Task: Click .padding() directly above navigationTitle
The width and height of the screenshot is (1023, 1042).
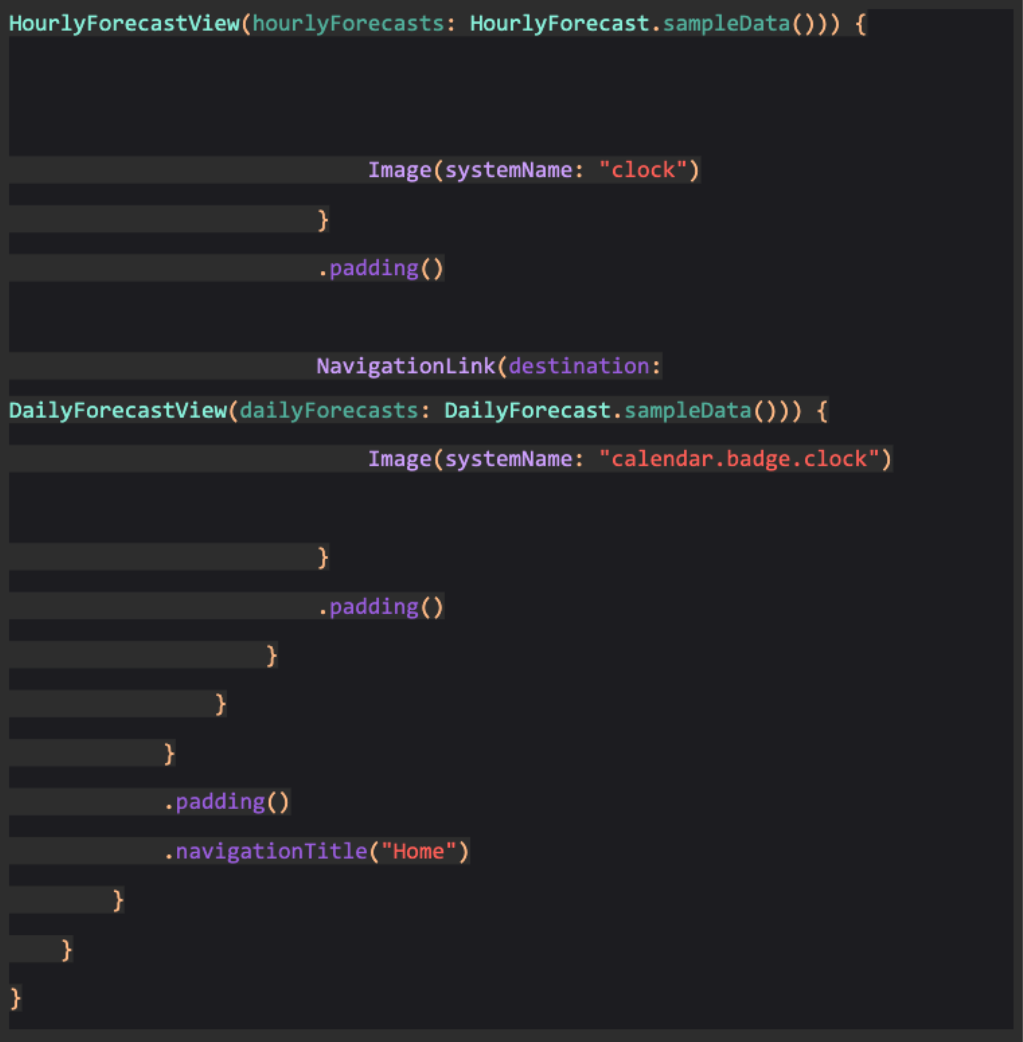Action: click(x=227, y=802)
